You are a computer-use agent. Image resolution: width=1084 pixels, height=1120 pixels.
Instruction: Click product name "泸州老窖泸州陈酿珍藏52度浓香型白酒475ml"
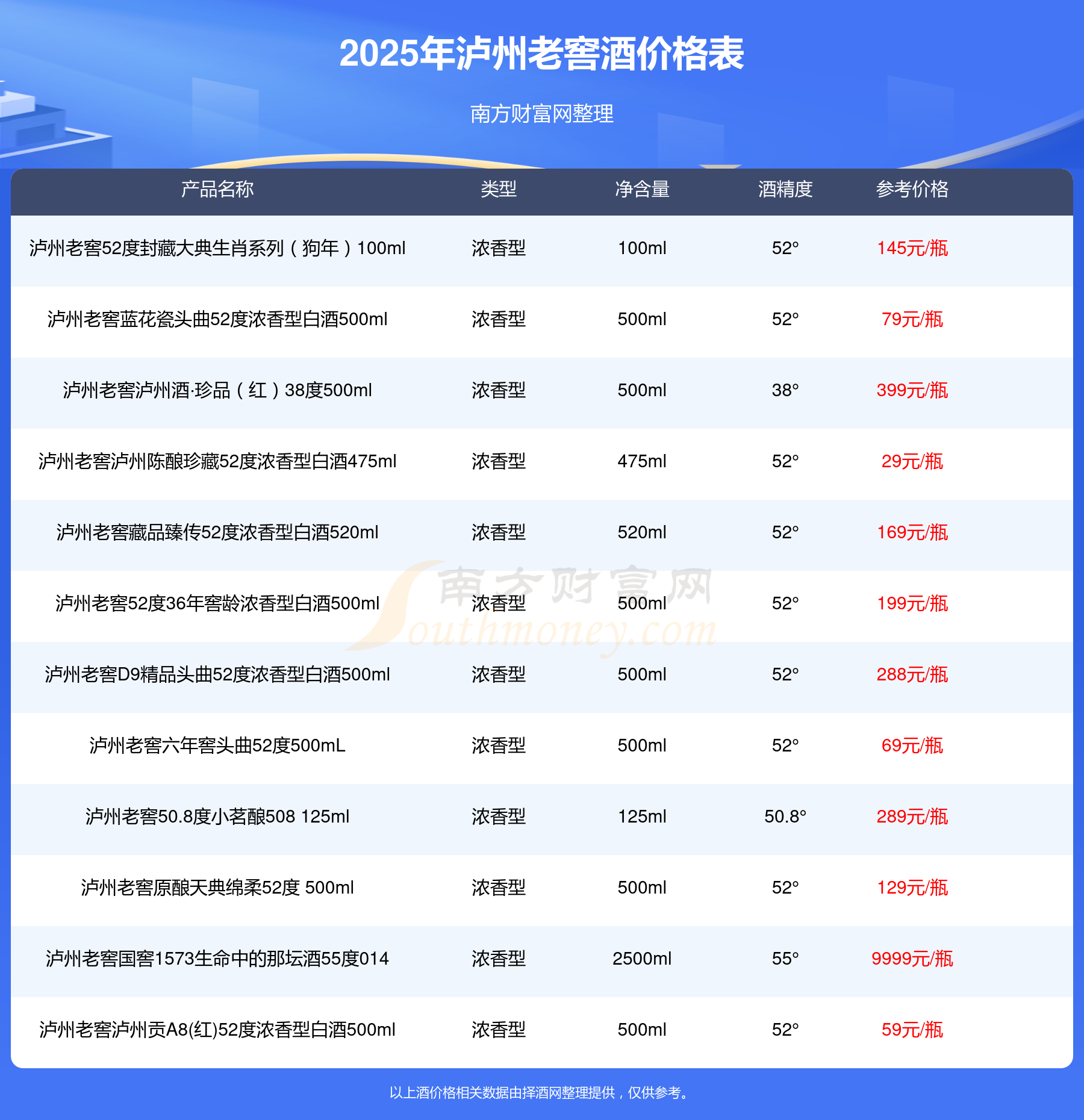217,461
